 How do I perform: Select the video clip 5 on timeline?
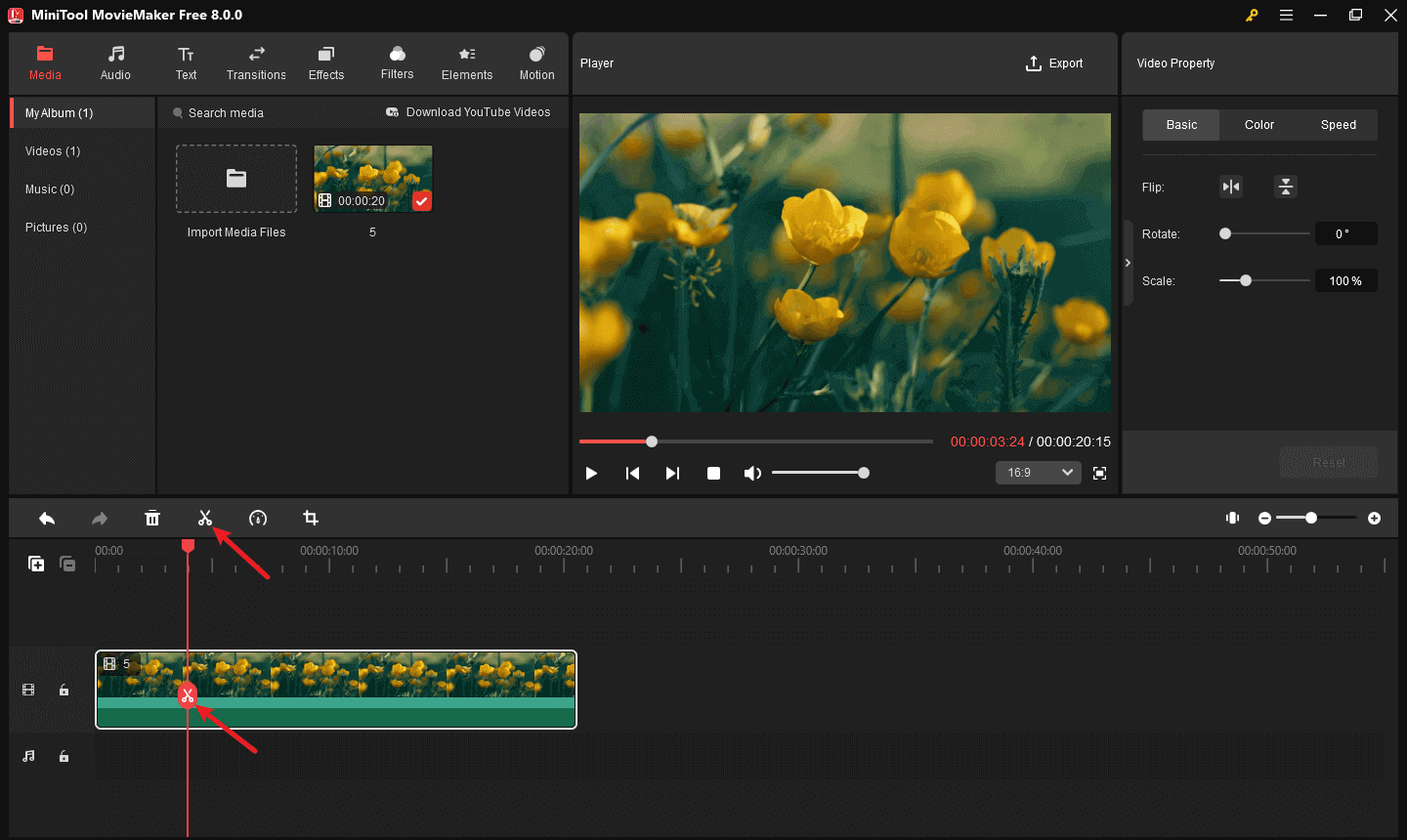pyautogui.click(x=336, y=690)
